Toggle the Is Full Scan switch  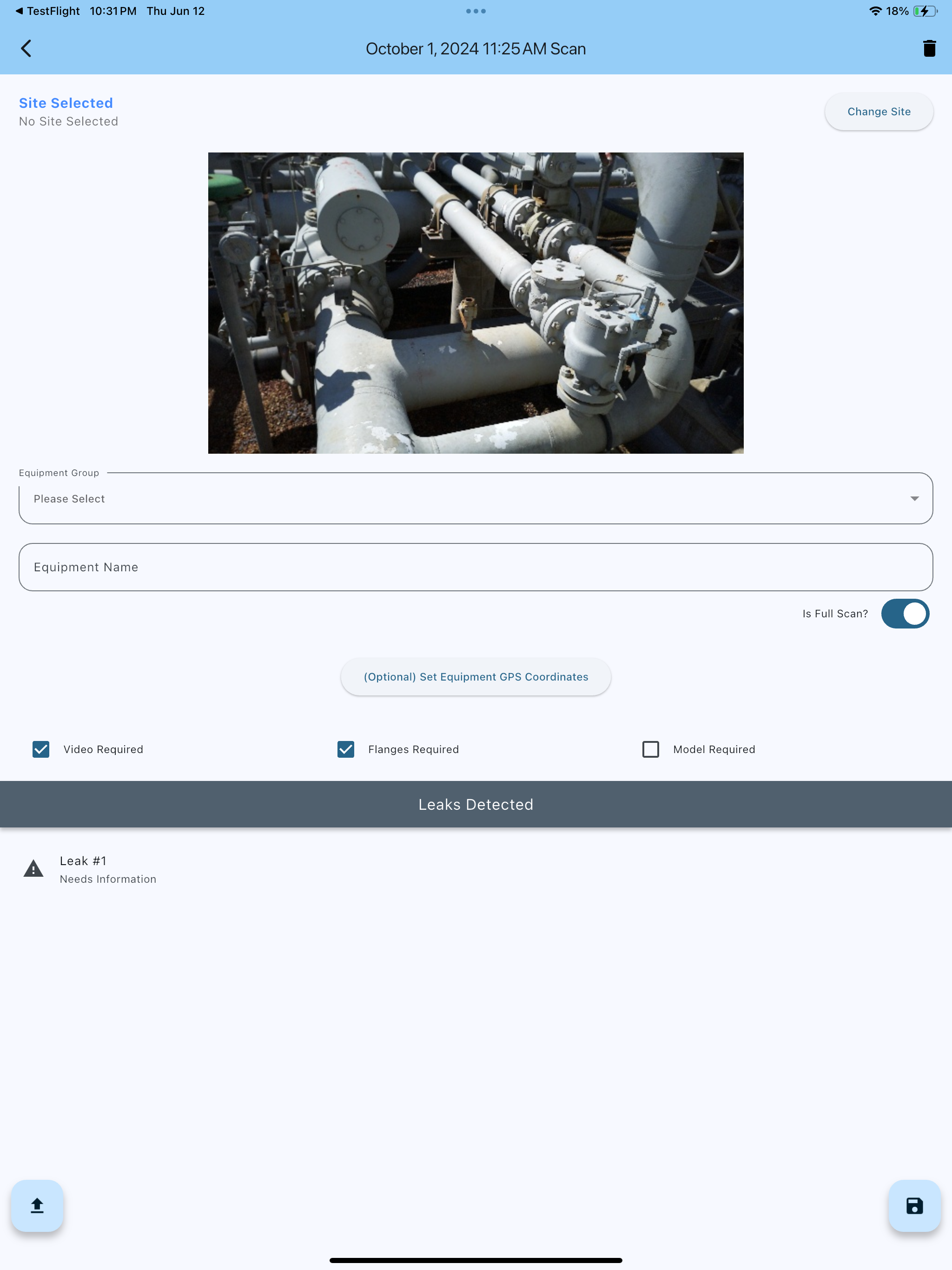coord(905,614)
